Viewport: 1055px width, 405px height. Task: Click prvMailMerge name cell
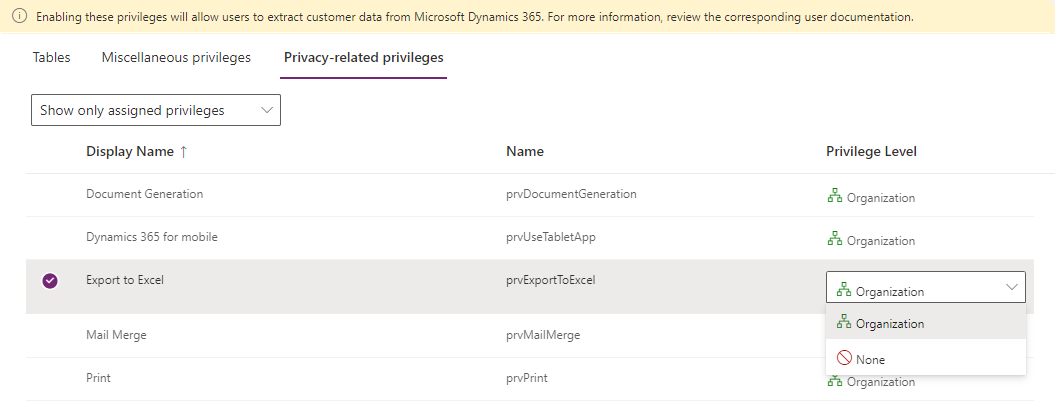(x=543, y=334)
